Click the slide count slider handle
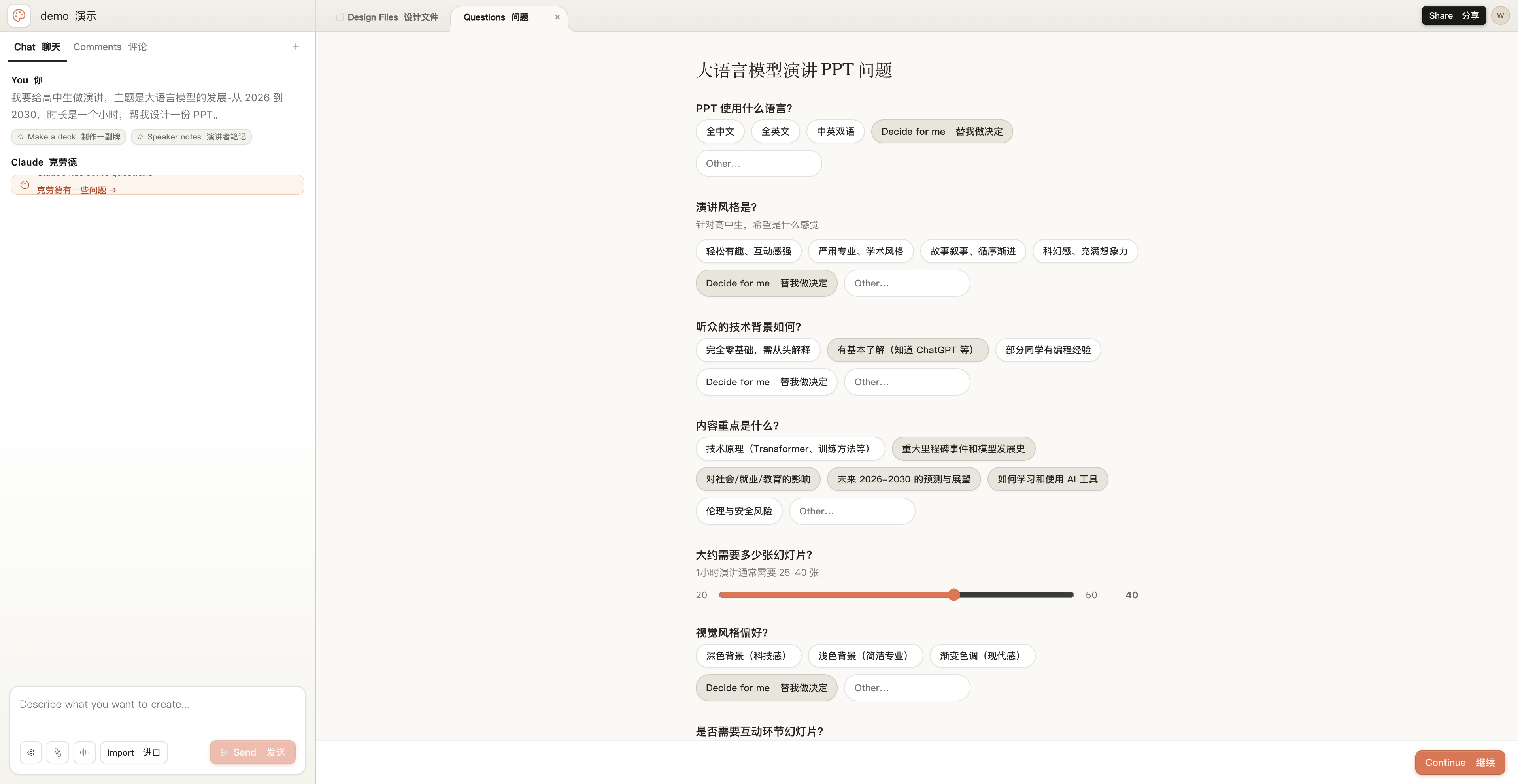 coord(954,595)
